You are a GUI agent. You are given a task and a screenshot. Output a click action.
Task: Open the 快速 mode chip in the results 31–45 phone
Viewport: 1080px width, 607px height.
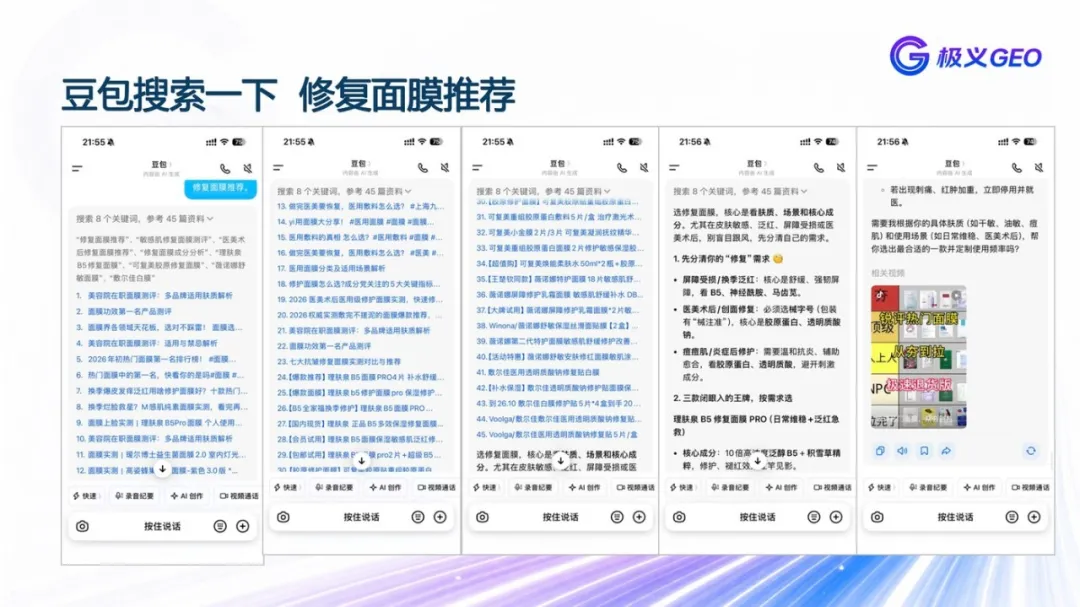(x=485, y=487)
